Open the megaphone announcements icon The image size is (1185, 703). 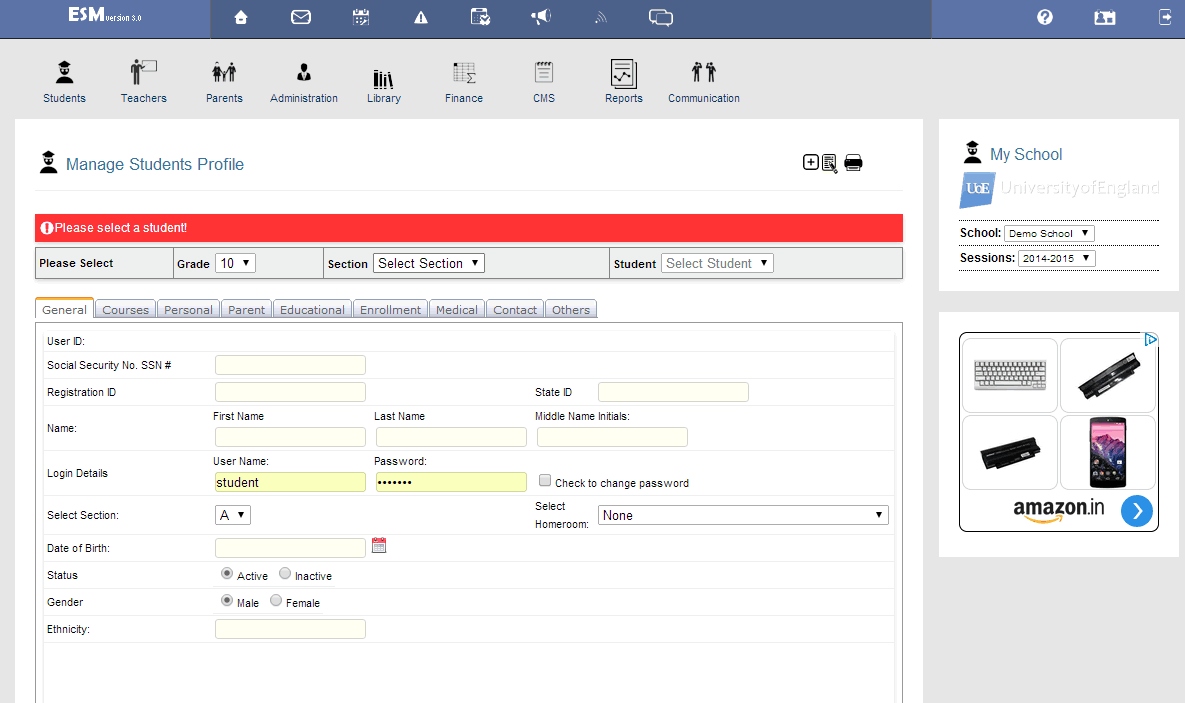coord(541,17)
